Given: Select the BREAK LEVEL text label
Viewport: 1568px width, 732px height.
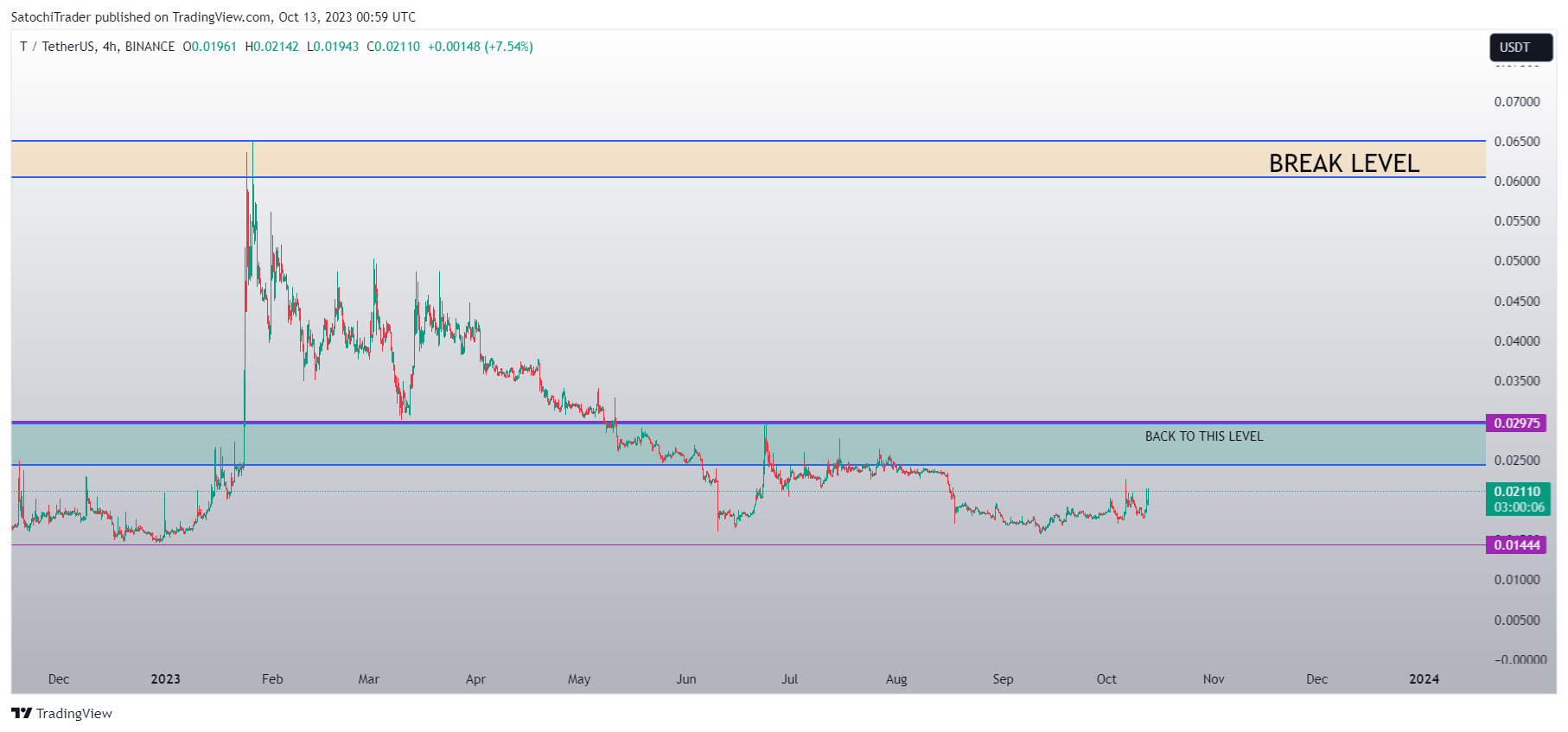Looking at the screenshot, I should 1344,163.
